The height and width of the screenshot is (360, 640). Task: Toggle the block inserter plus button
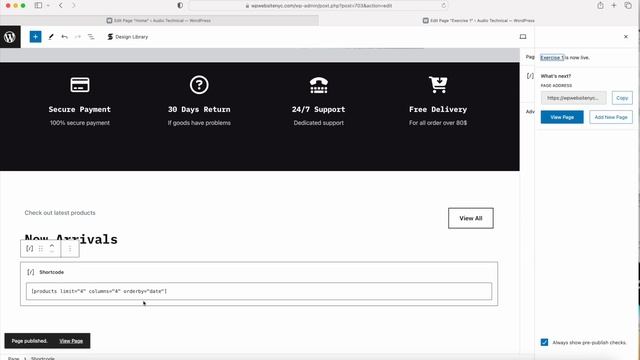[36, 37]
